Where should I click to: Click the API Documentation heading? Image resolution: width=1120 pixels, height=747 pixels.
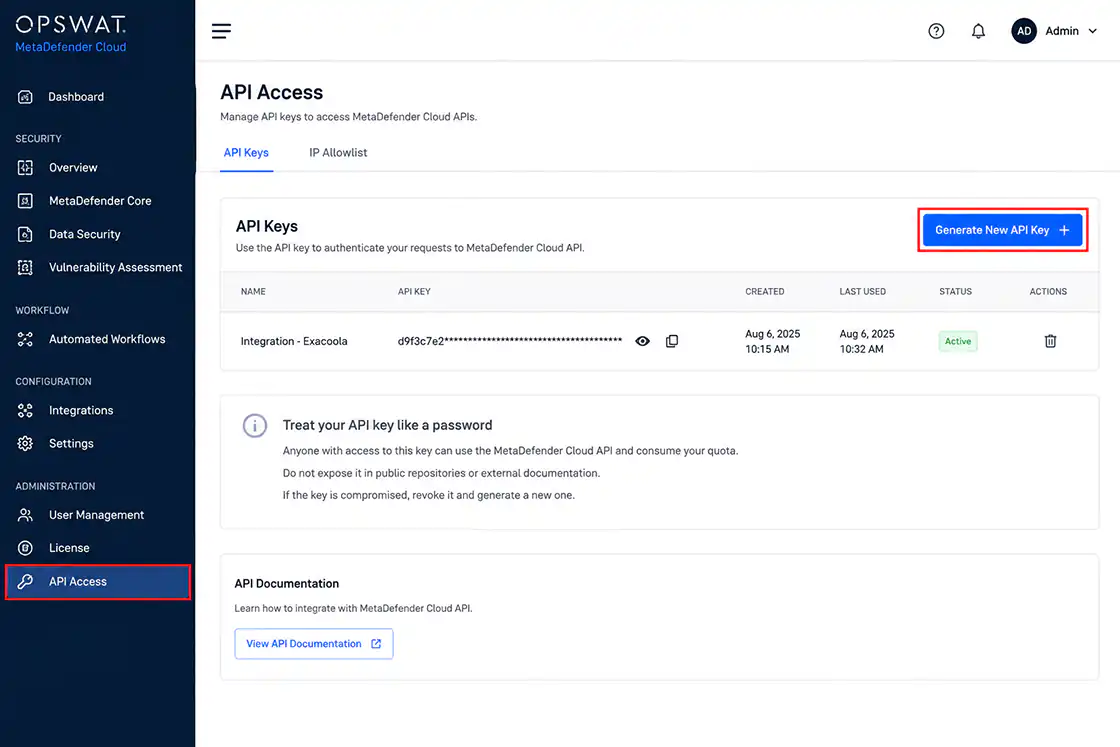tap(286, 583)
